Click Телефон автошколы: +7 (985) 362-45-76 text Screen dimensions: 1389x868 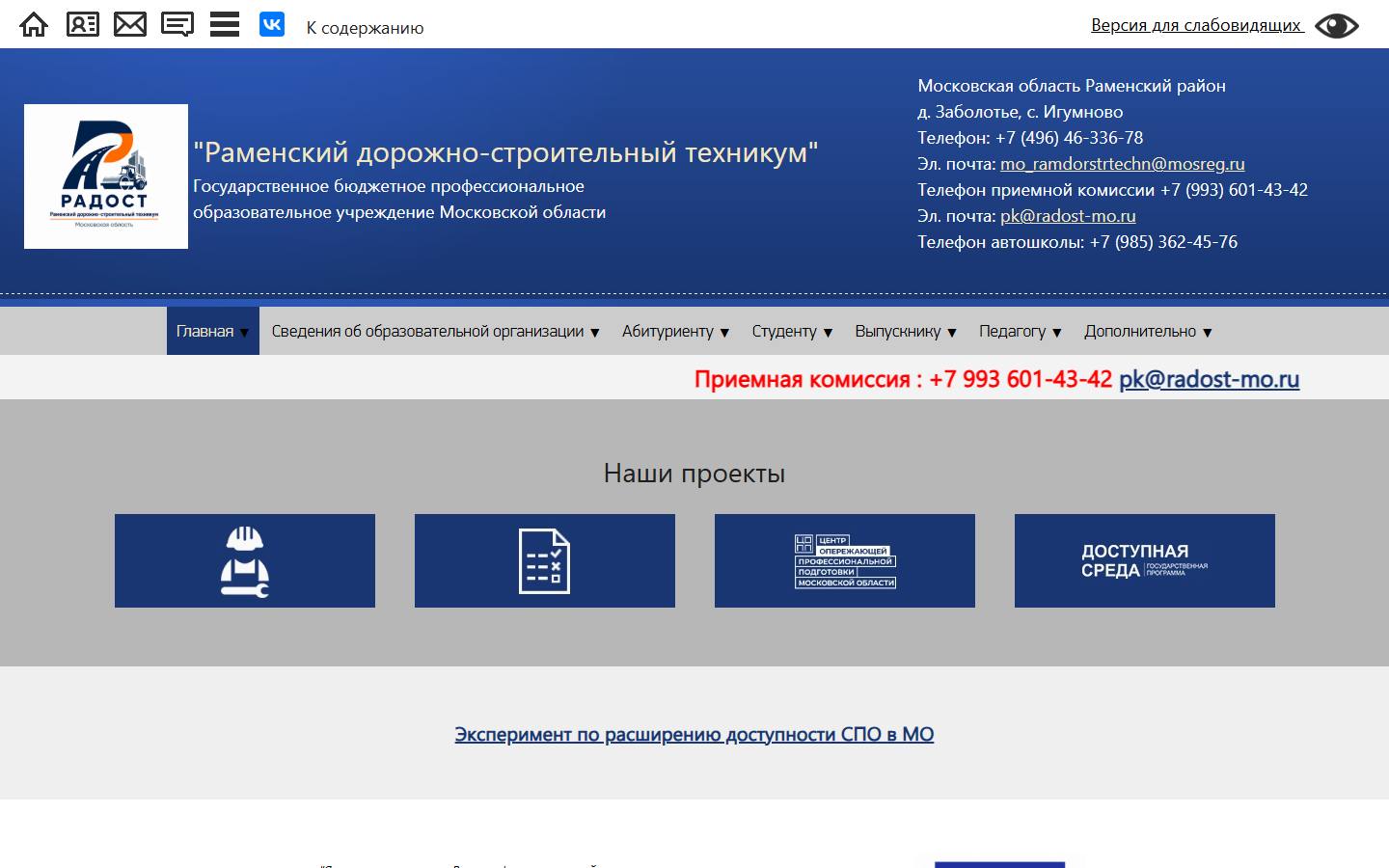1077,242
